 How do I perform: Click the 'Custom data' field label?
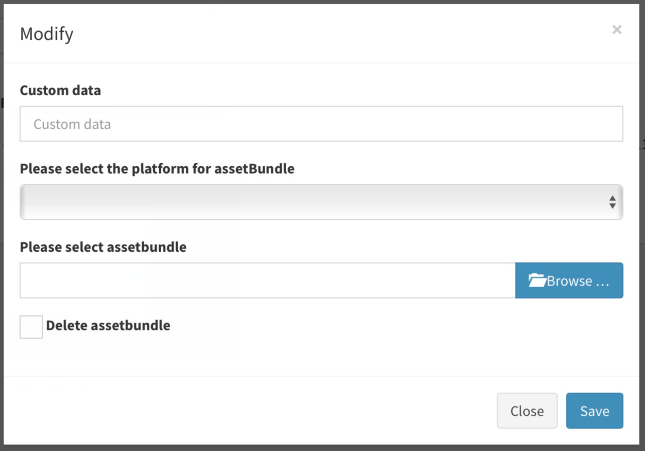click(60, 91)
